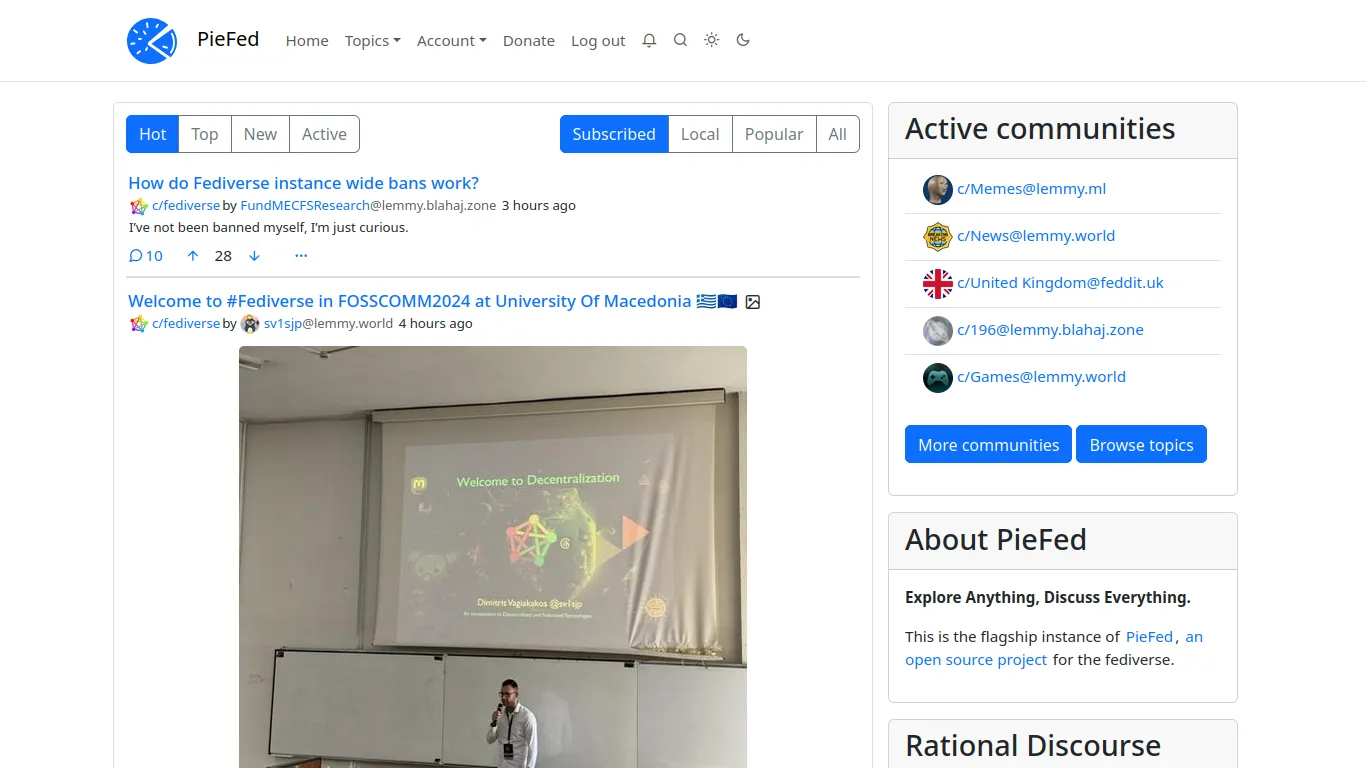Click the image indicator on the FOSSCOMM2024 post

(x=753, y=301)
